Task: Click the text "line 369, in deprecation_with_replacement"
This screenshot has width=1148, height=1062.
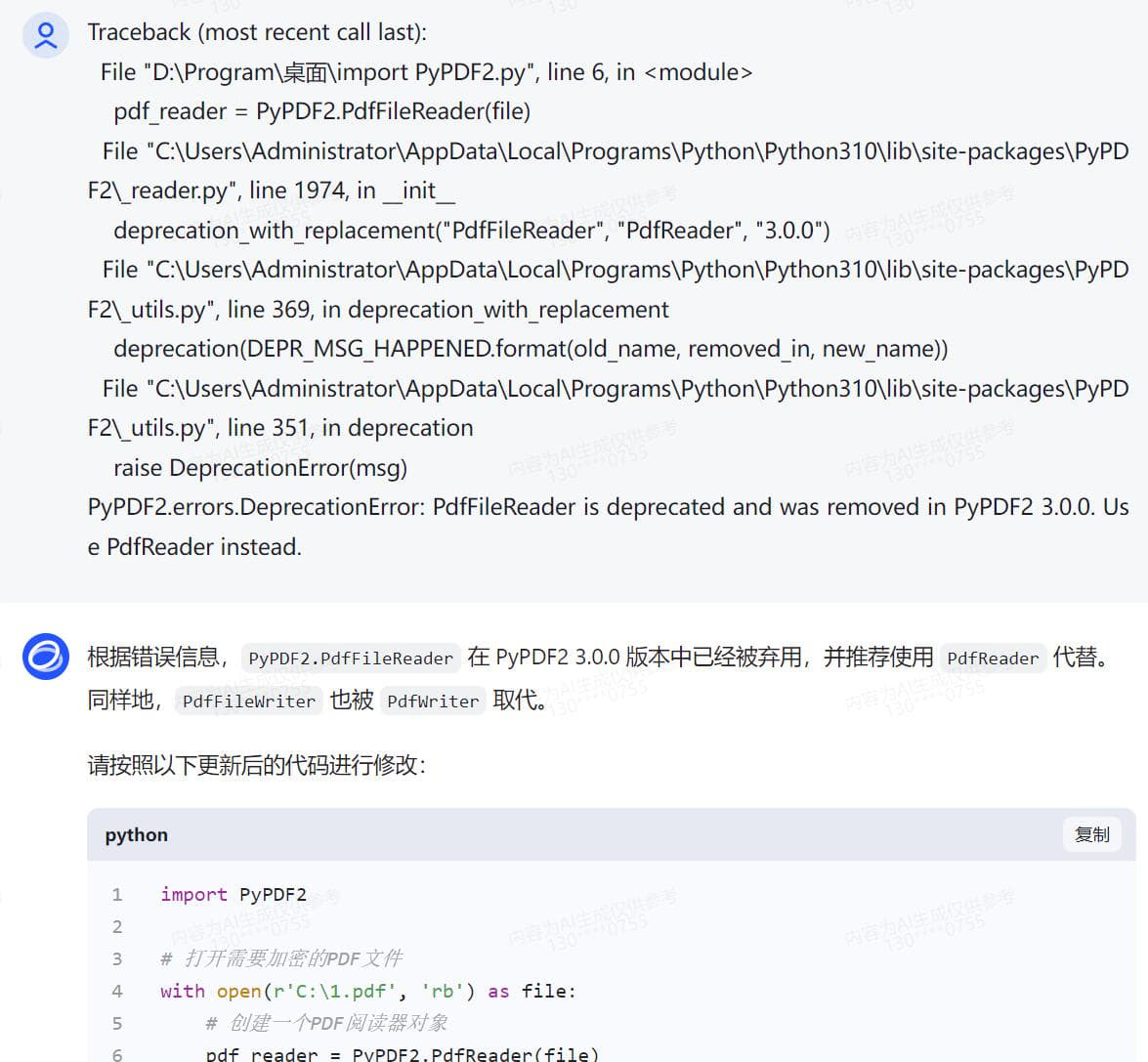Action: click(448, 309)
